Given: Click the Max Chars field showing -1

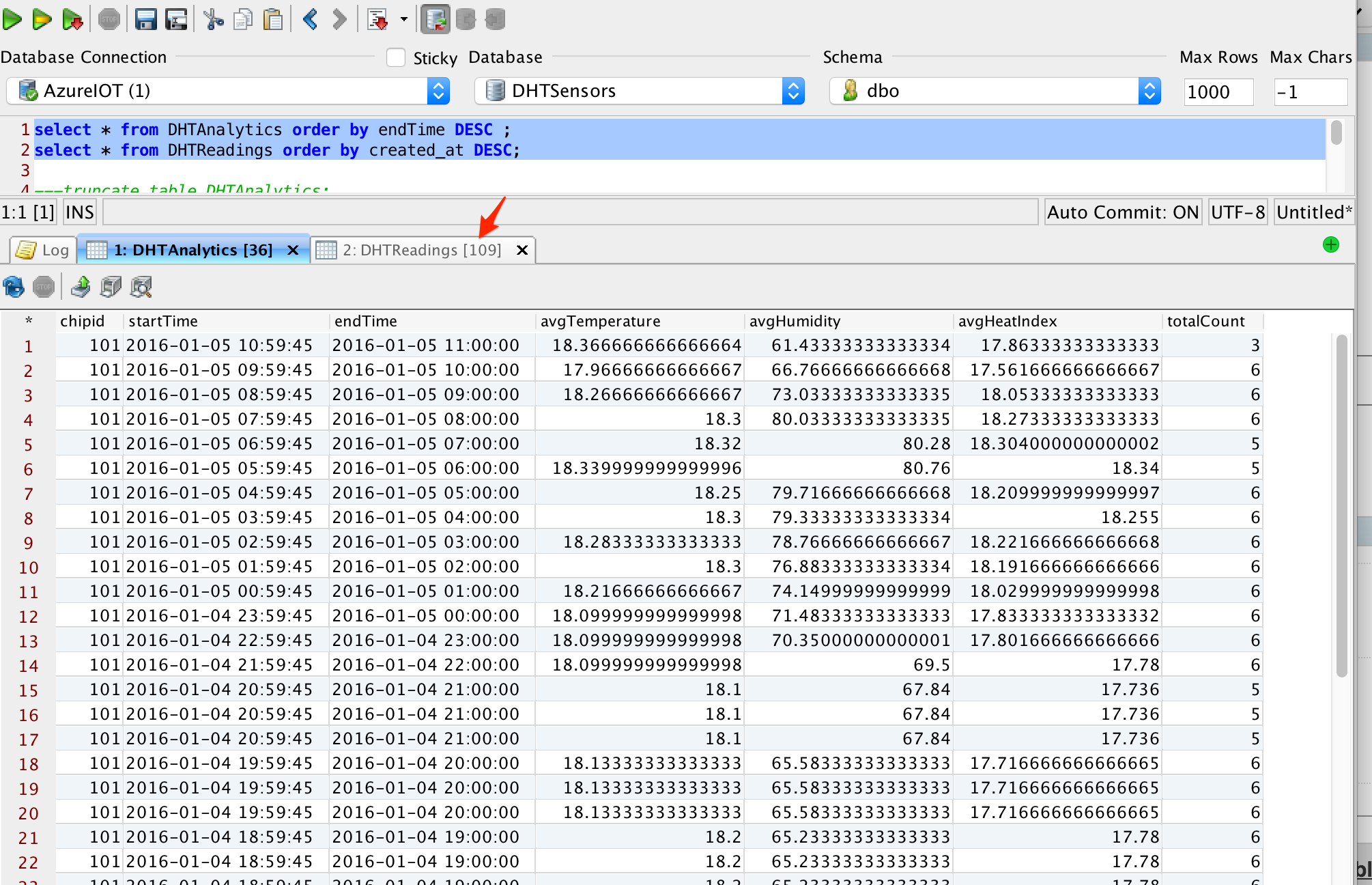Looking at the screenshot, I should click(x=1311, y=92).
